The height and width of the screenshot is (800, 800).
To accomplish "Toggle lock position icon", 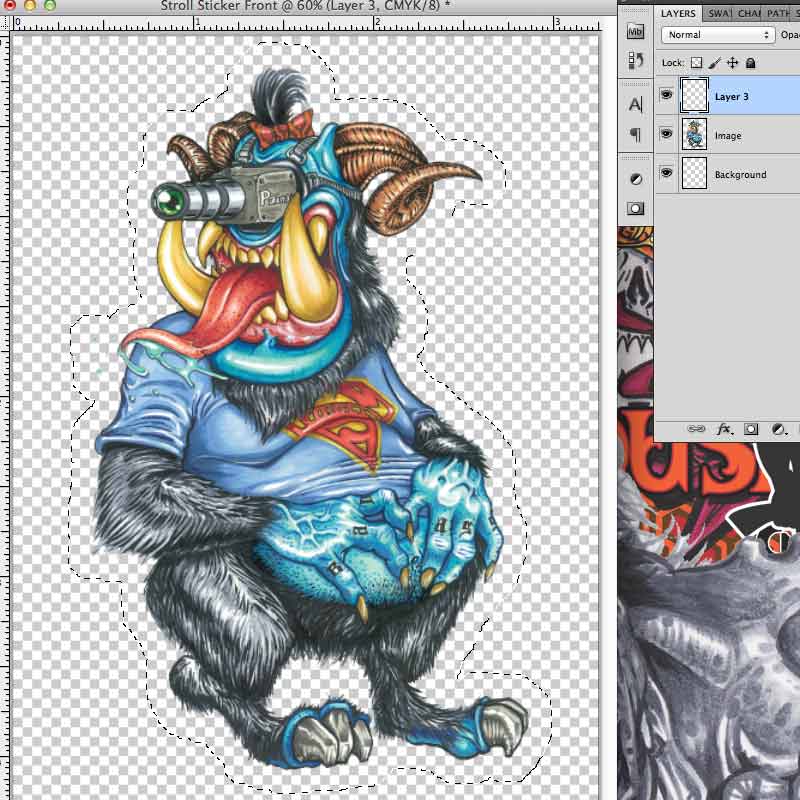I will [733, 63].
